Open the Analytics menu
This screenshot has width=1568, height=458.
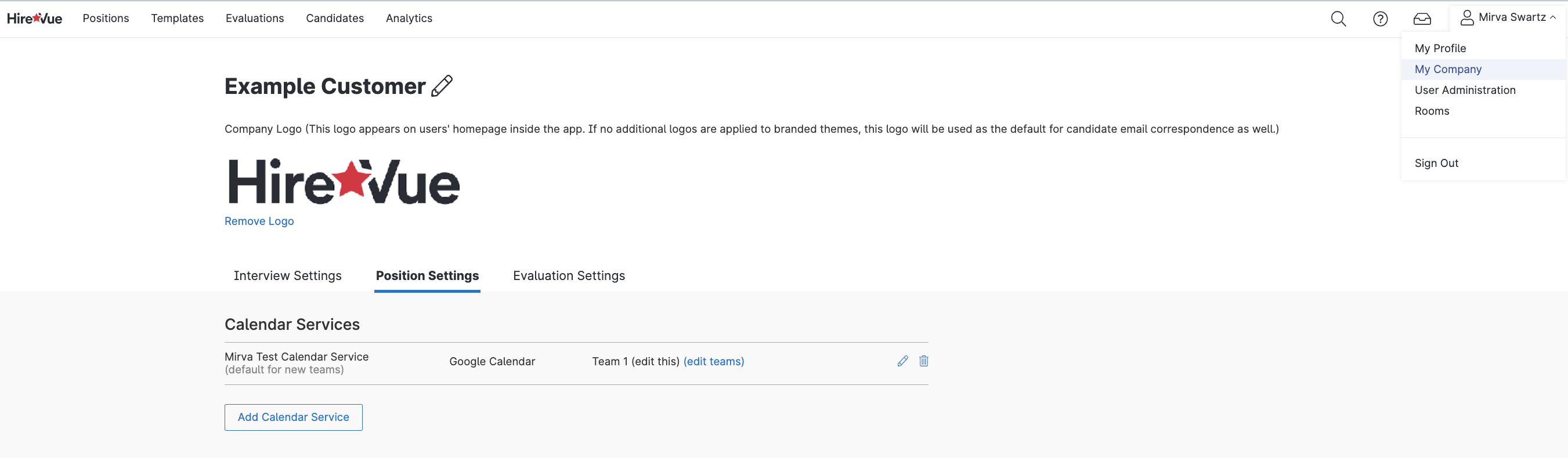pyautogui.click(x=409, y=18)
